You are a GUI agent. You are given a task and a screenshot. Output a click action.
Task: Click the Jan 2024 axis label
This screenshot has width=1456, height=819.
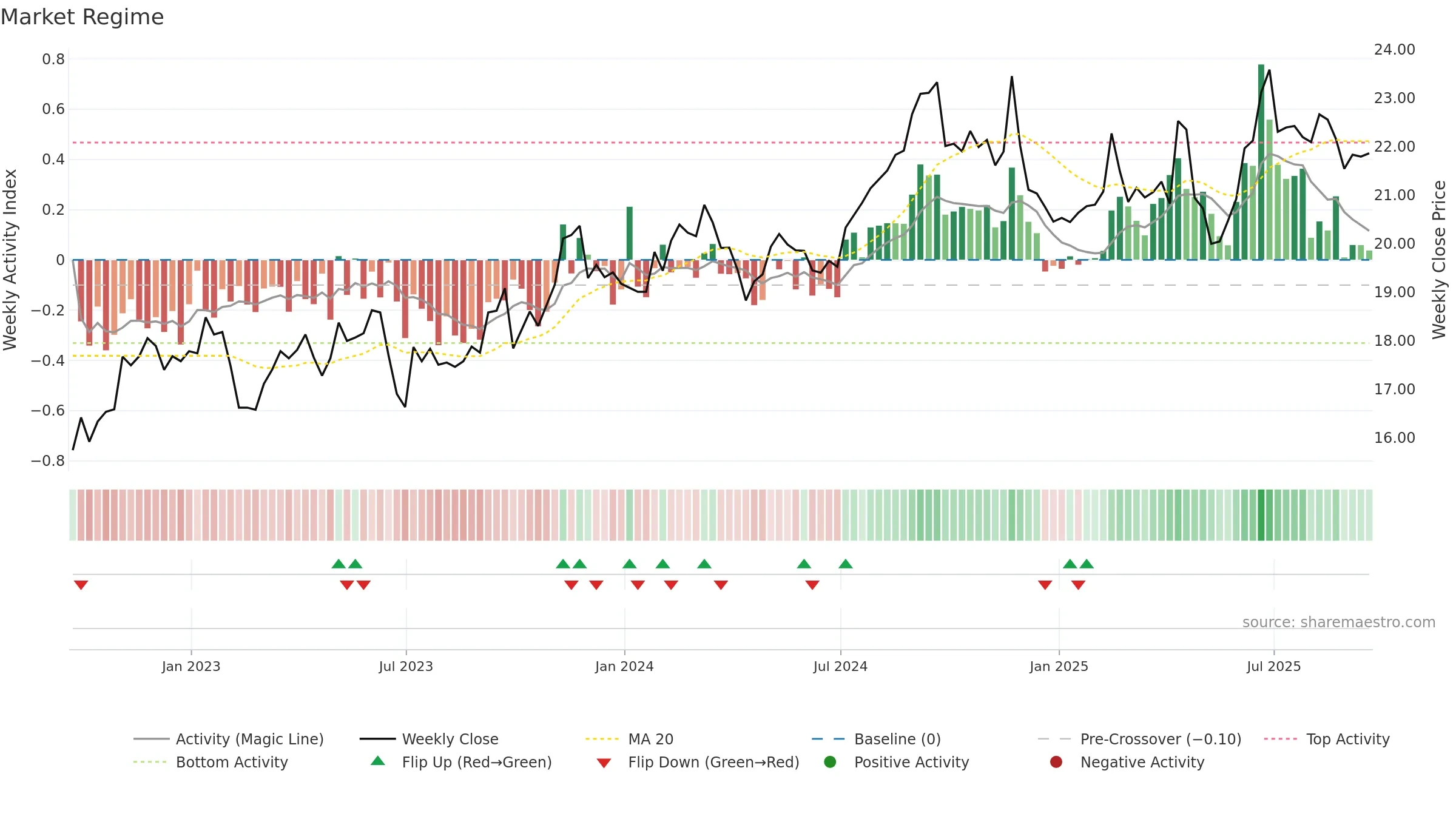624,666
